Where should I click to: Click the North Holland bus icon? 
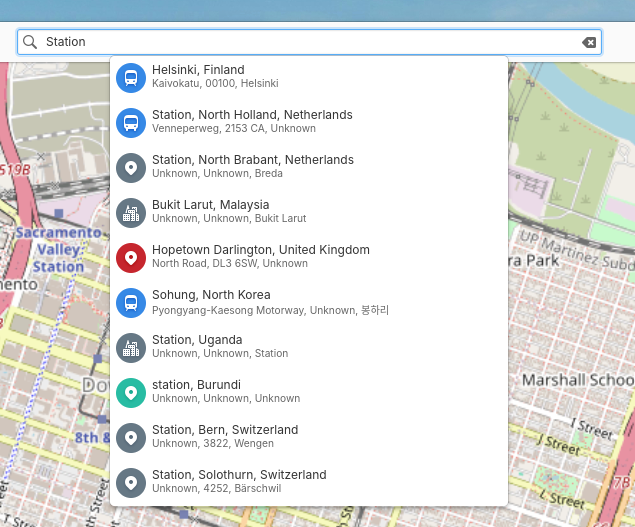point(130,122)
